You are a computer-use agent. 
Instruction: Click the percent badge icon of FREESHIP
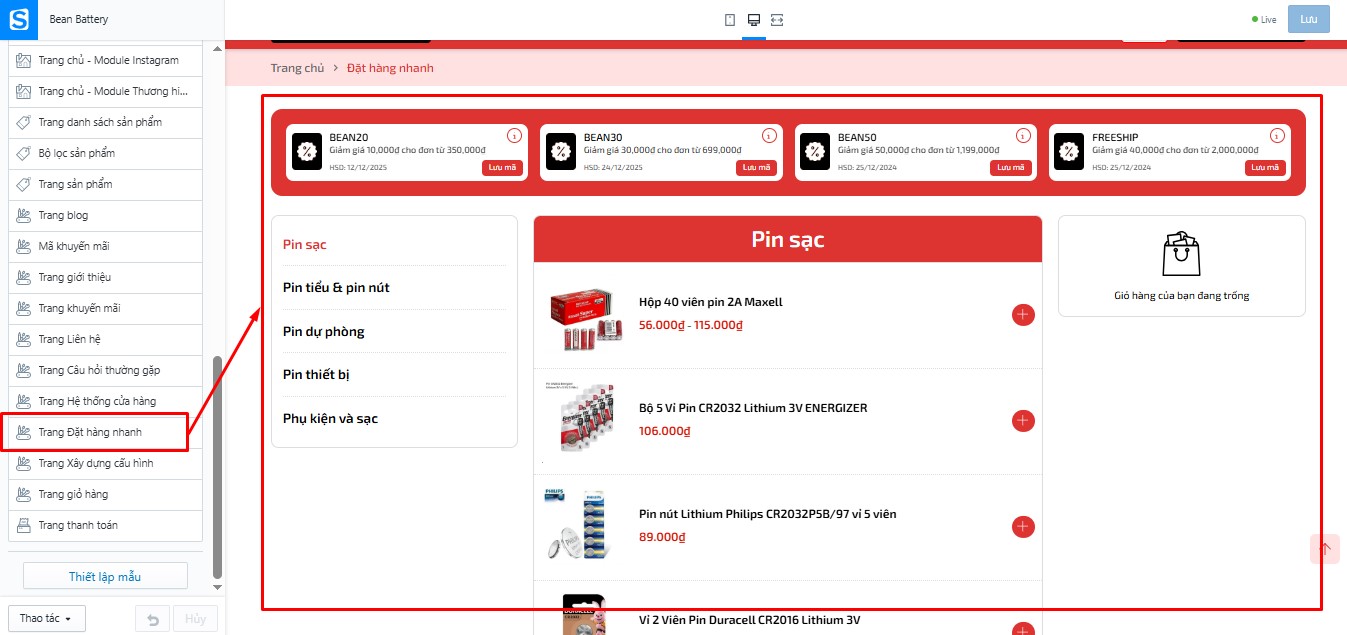[1070, 152]
